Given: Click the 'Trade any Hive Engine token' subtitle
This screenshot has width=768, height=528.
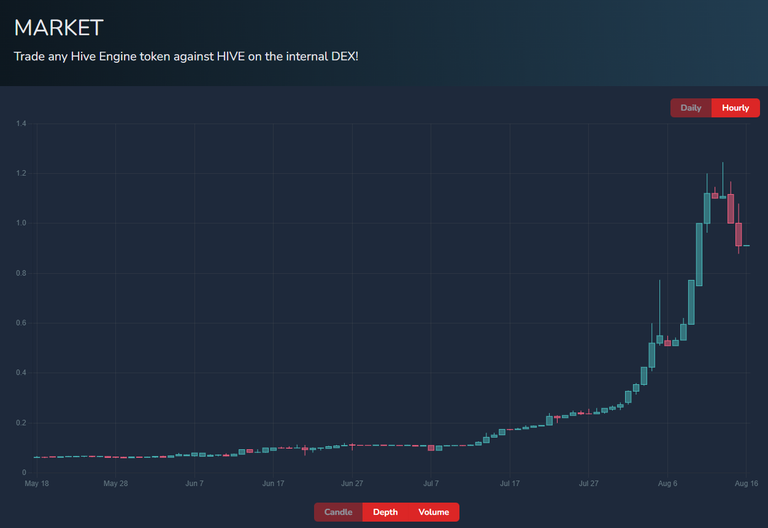Looking at the screenshot, I should [x=186, y=56].
